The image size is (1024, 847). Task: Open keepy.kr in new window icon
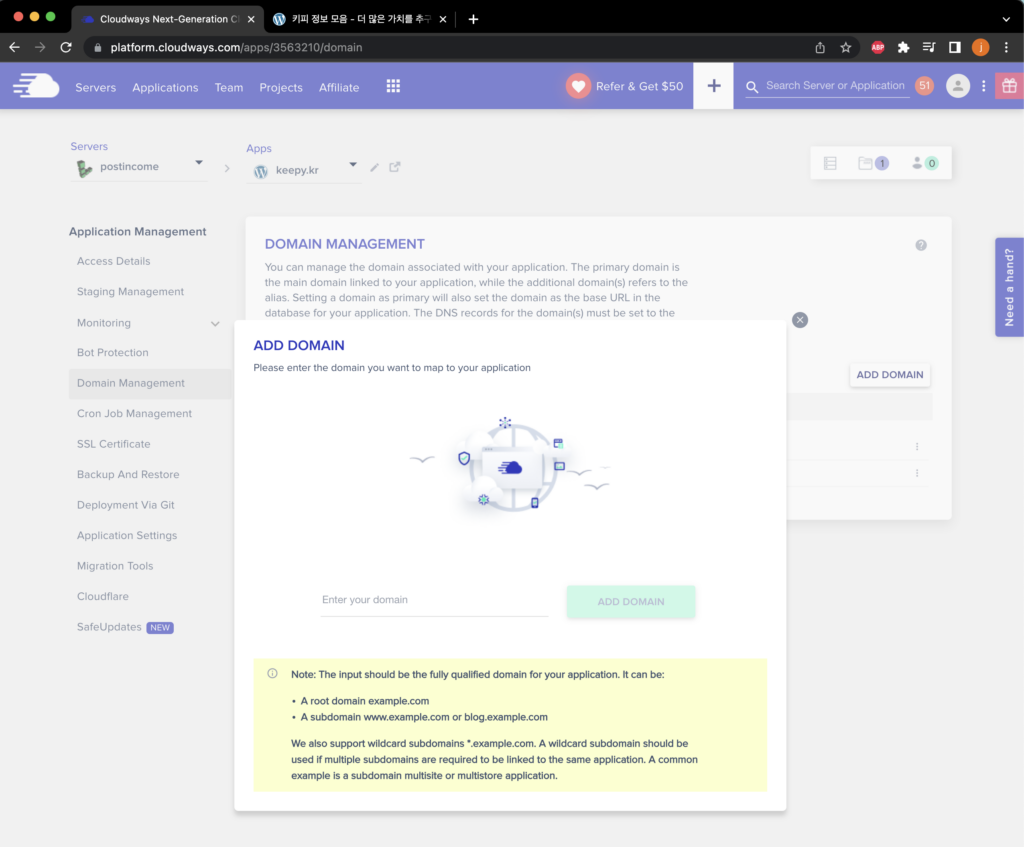click(394, 167)
